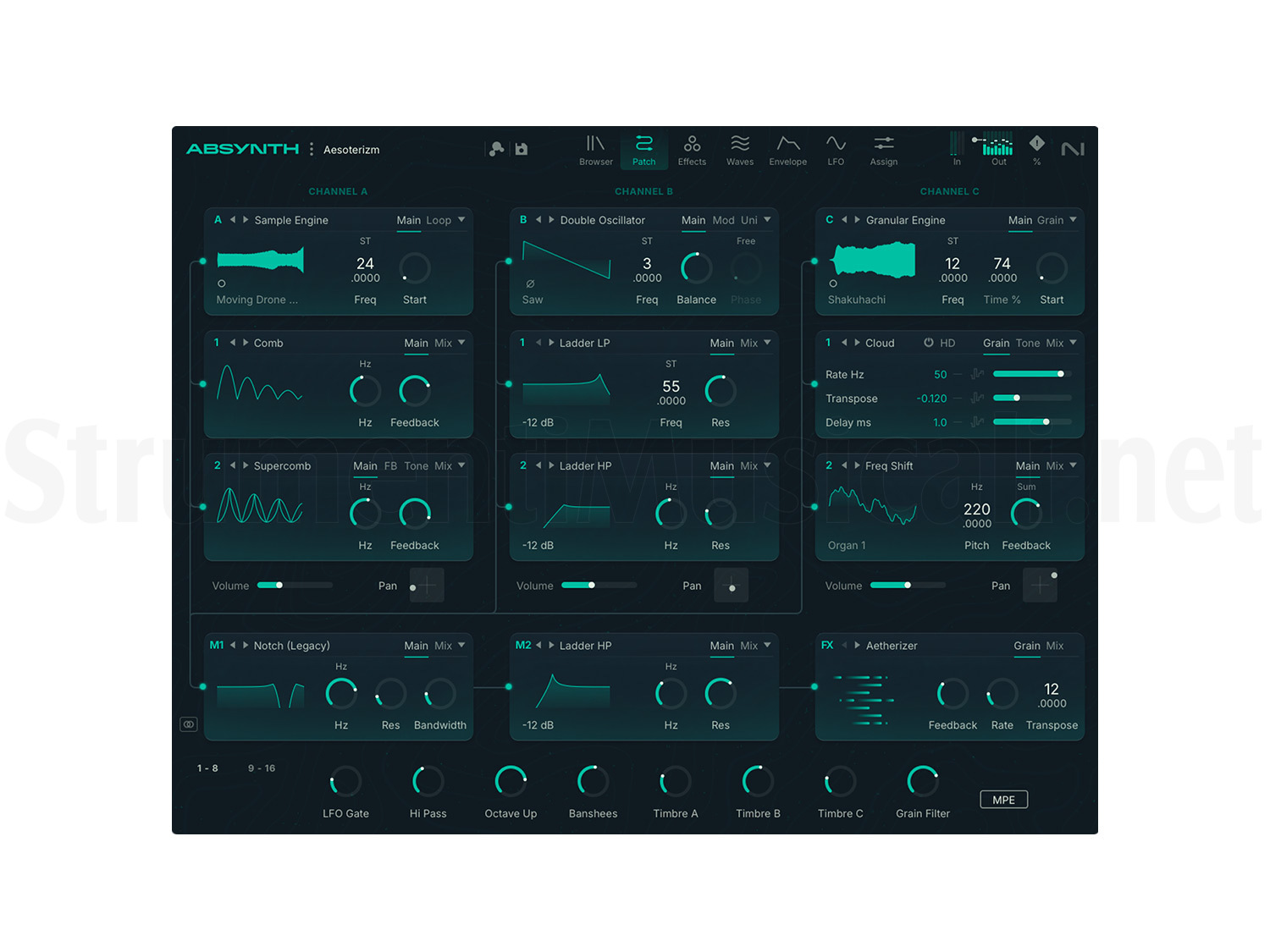Open the Mod tab in Double Oscillator
Screen dimensions: 1270x952
click(x=723, y=220)
